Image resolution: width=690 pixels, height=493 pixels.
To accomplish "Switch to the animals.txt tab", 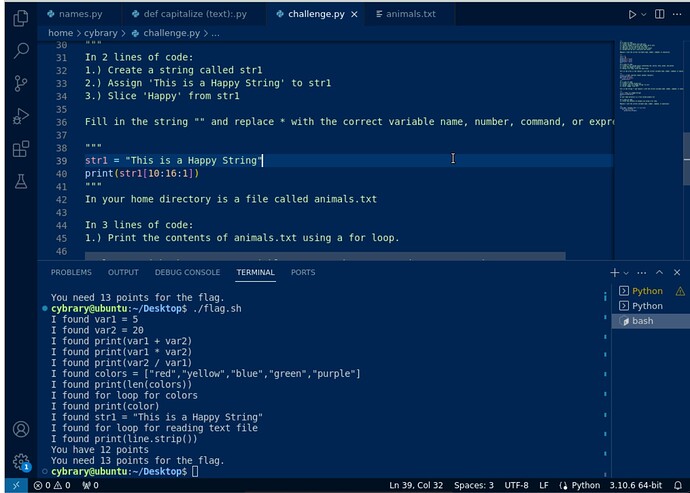I will tap(410, 15).
